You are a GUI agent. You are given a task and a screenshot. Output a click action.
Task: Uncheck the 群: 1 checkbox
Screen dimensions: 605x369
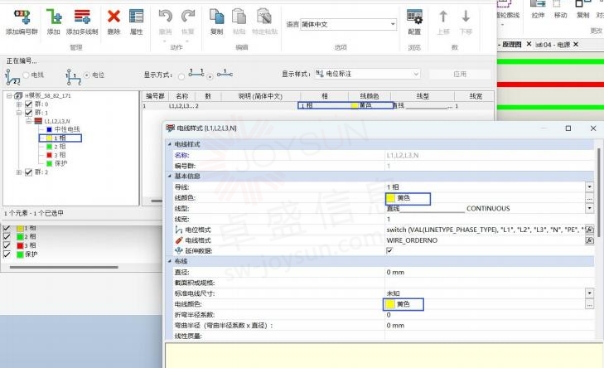29,112
